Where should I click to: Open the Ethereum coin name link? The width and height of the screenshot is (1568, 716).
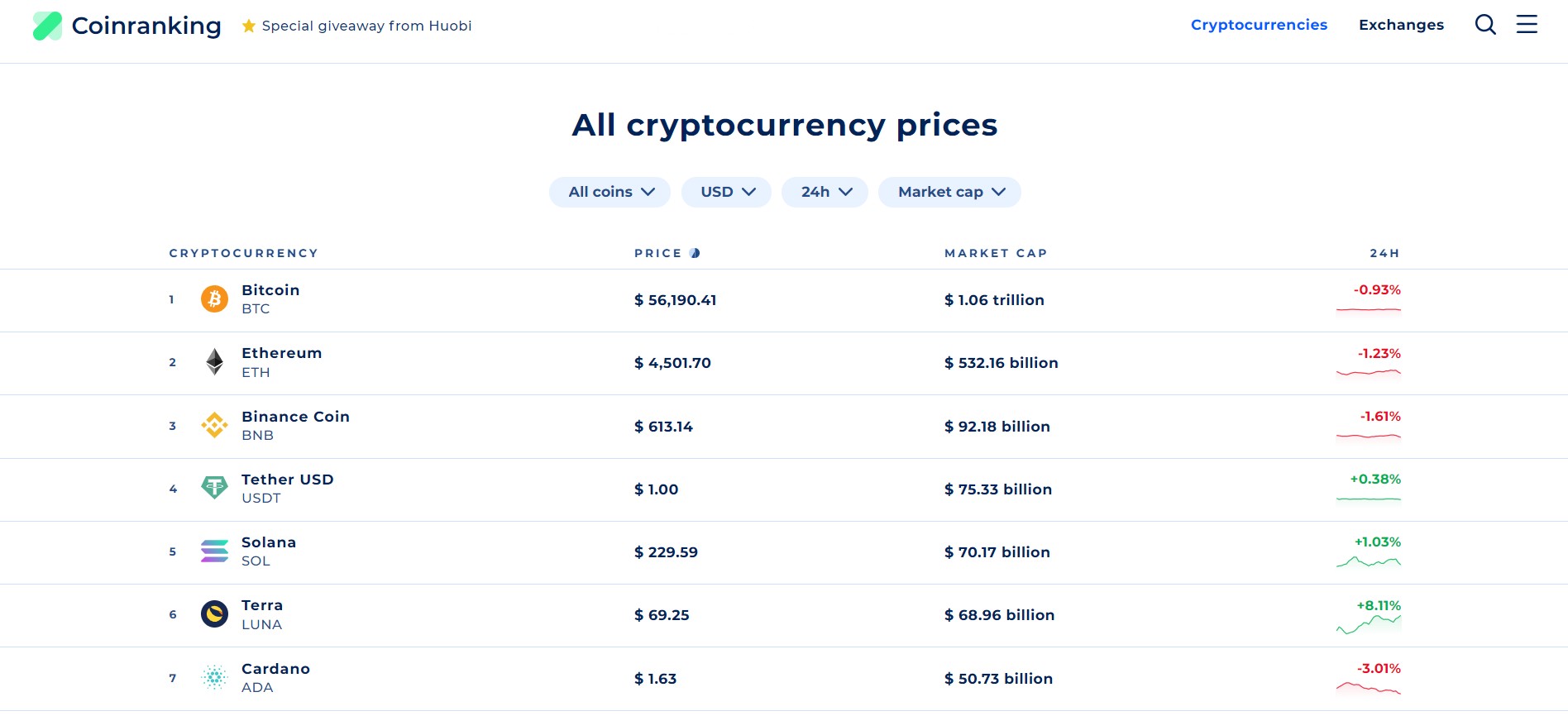click(281, 353)
